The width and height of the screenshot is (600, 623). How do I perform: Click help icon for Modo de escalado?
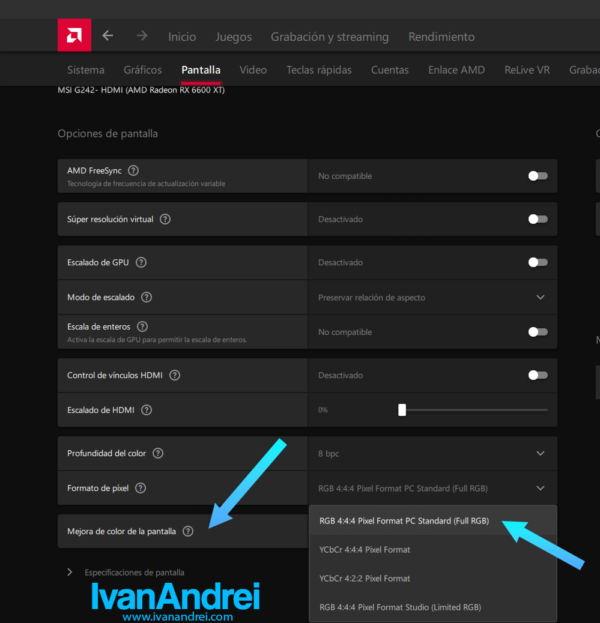pos(147,297)
